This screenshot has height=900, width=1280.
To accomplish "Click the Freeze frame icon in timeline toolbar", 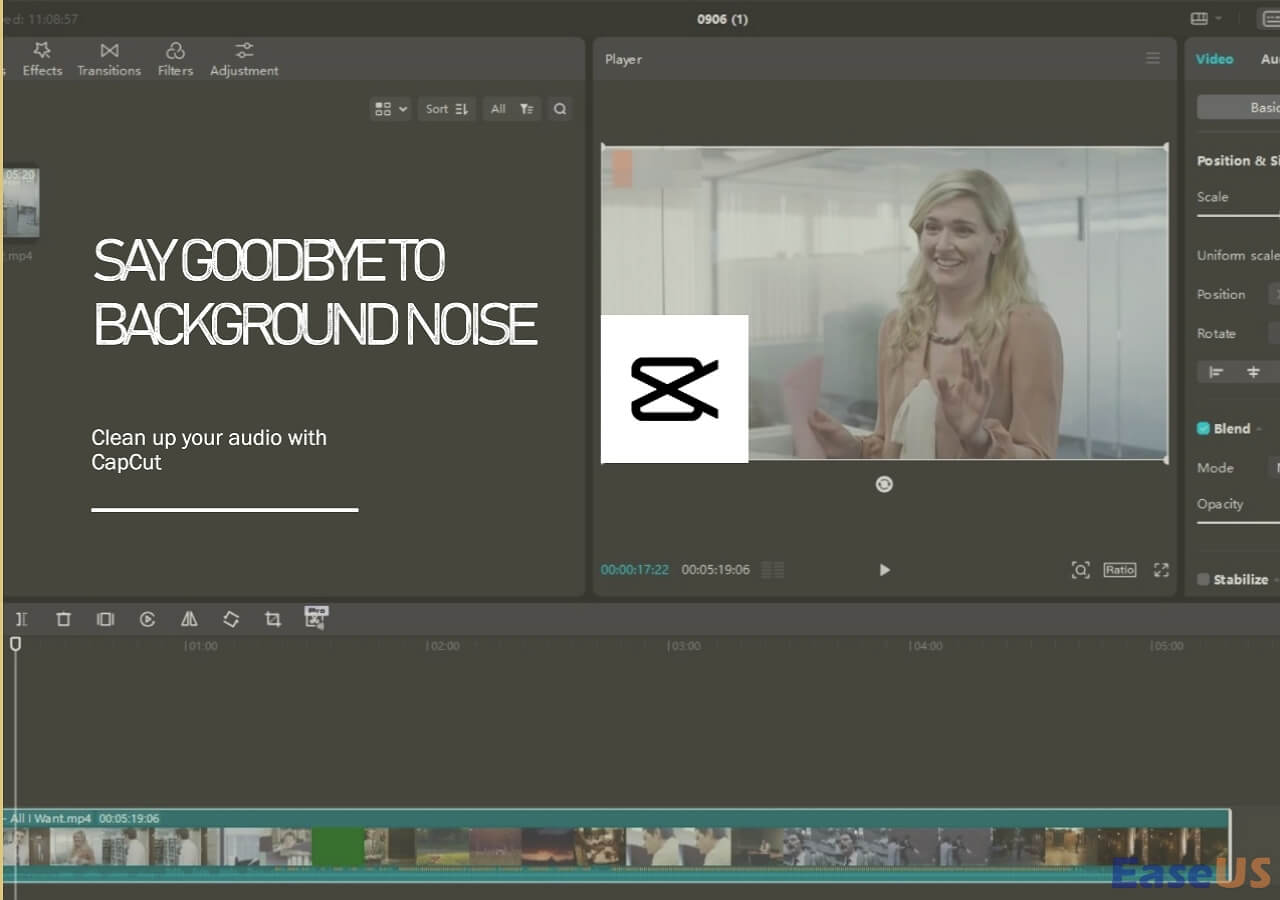I will pyautogui.click(x=105, y=619).
